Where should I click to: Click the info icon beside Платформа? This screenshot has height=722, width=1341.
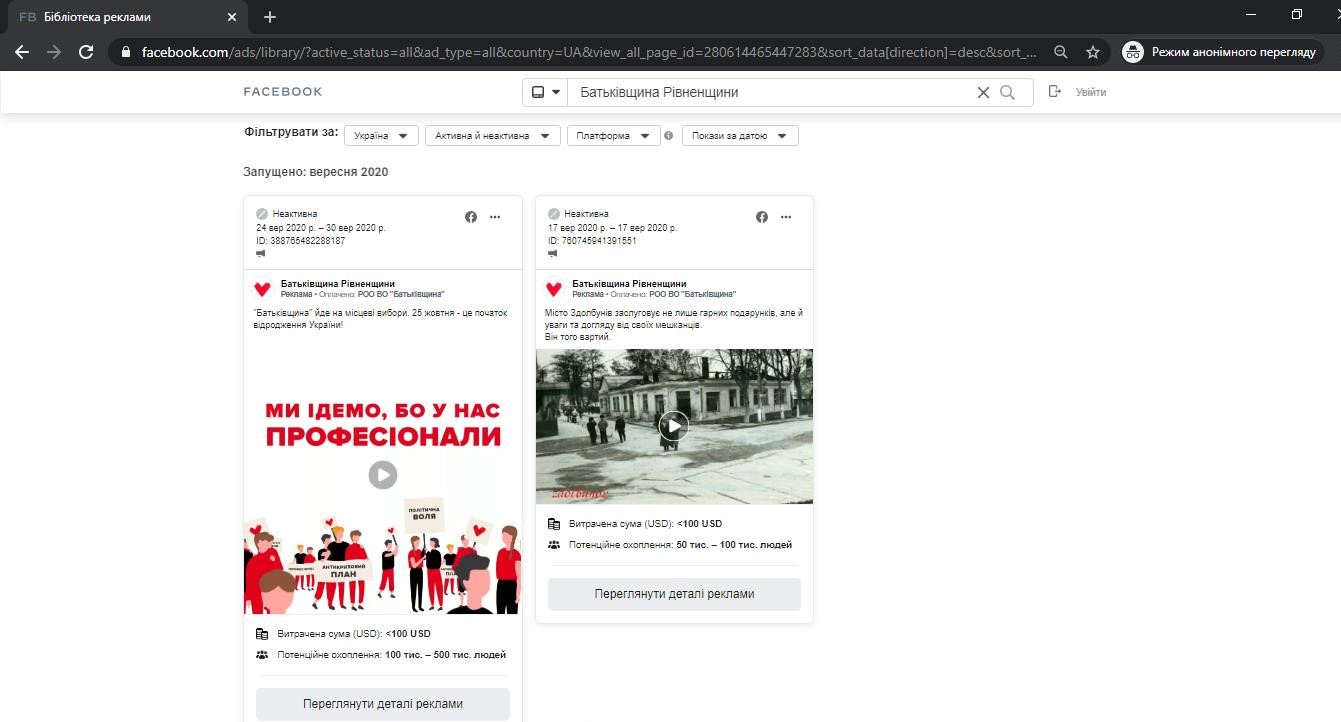tap(669, 136)
